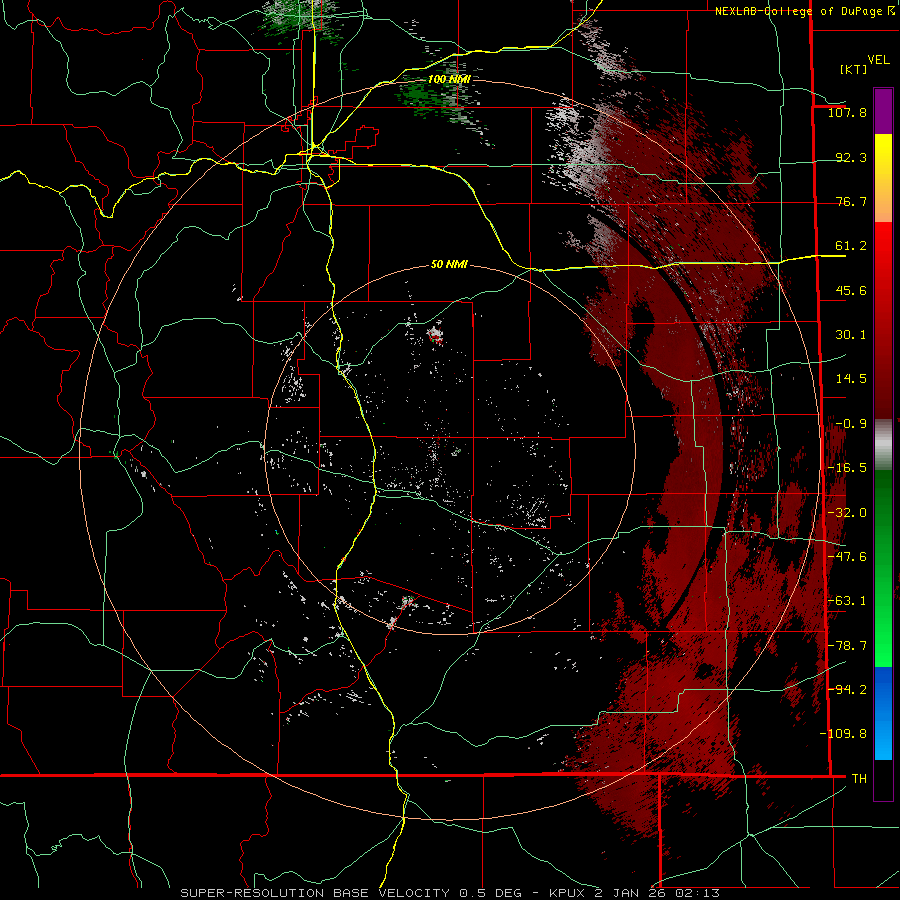
Task: Click the KPUX radar site identifier
Action: click(x=568, y=893)
